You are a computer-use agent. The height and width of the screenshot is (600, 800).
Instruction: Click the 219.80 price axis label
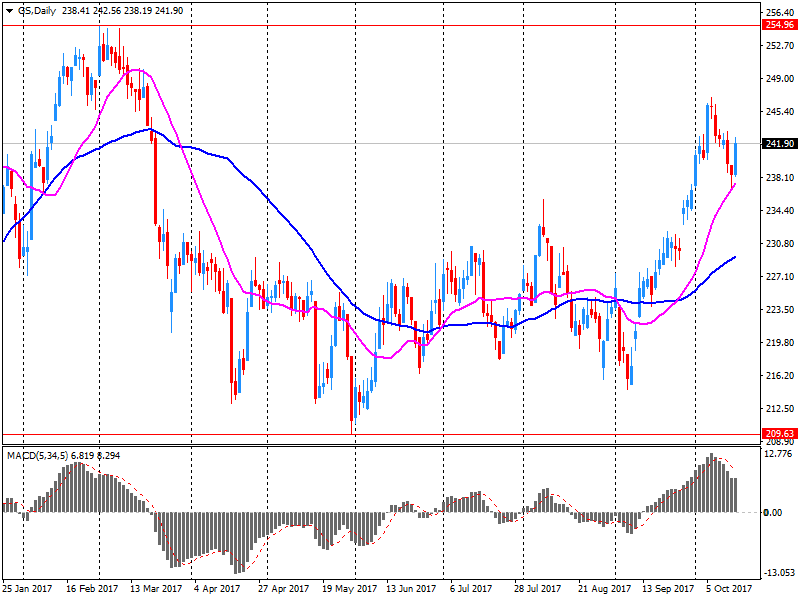[780, 342]
